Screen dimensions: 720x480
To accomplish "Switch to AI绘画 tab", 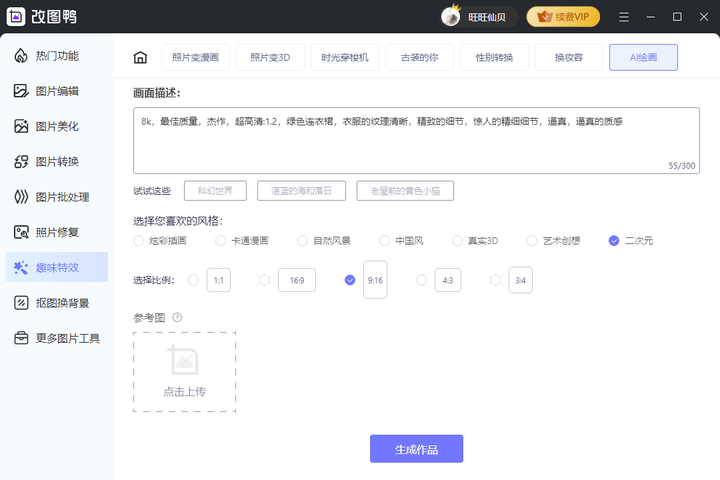I will point(643,57).
